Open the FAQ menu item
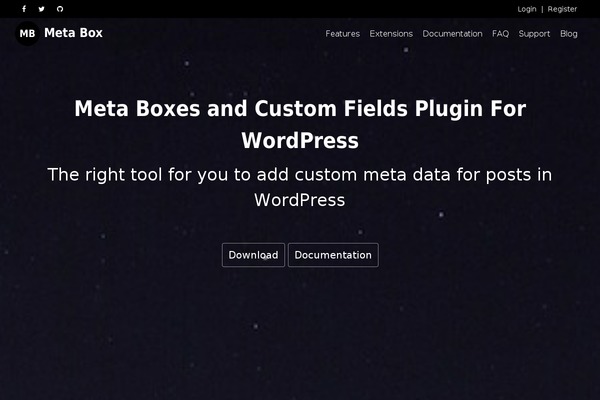This screenshot has width=600, height=400. (501, 34)
